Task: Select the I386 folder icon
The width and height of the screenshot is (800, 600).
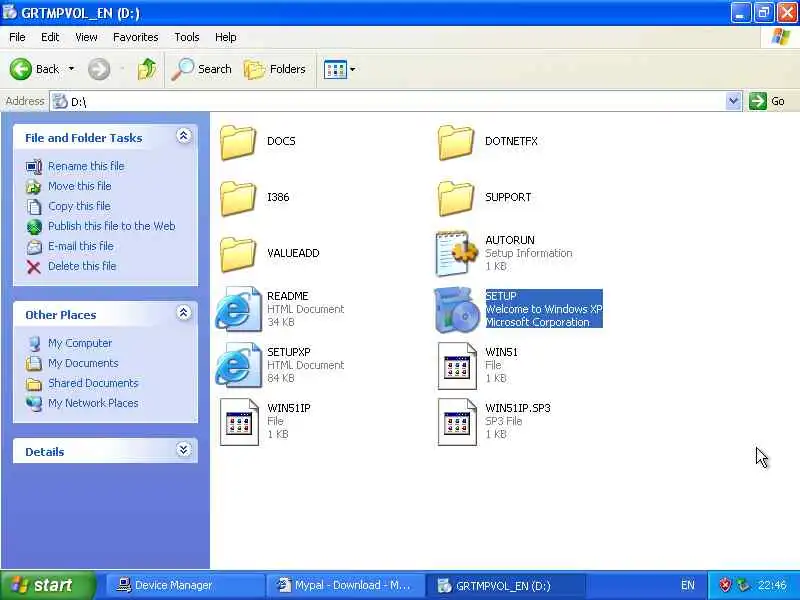Action: [x=238, y=198]
